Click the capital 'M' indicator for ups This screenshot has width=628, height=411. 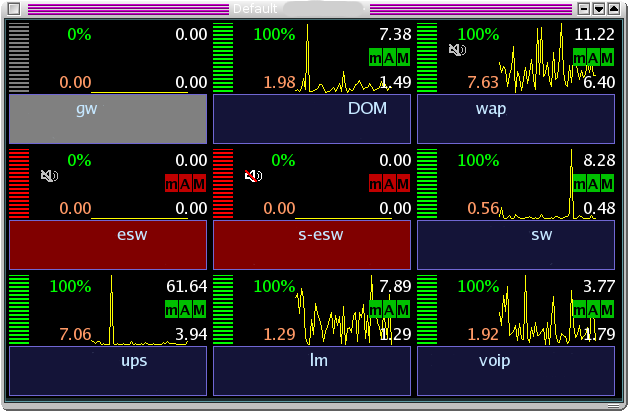click(199, 310)
